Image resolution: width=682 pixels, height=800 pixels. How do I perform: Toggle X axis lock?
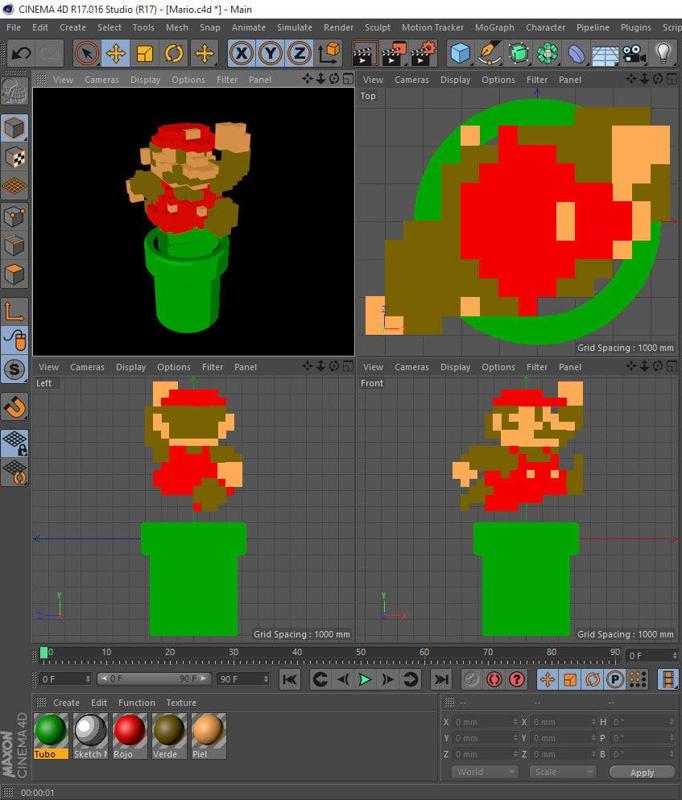click(x=241, y=53)
